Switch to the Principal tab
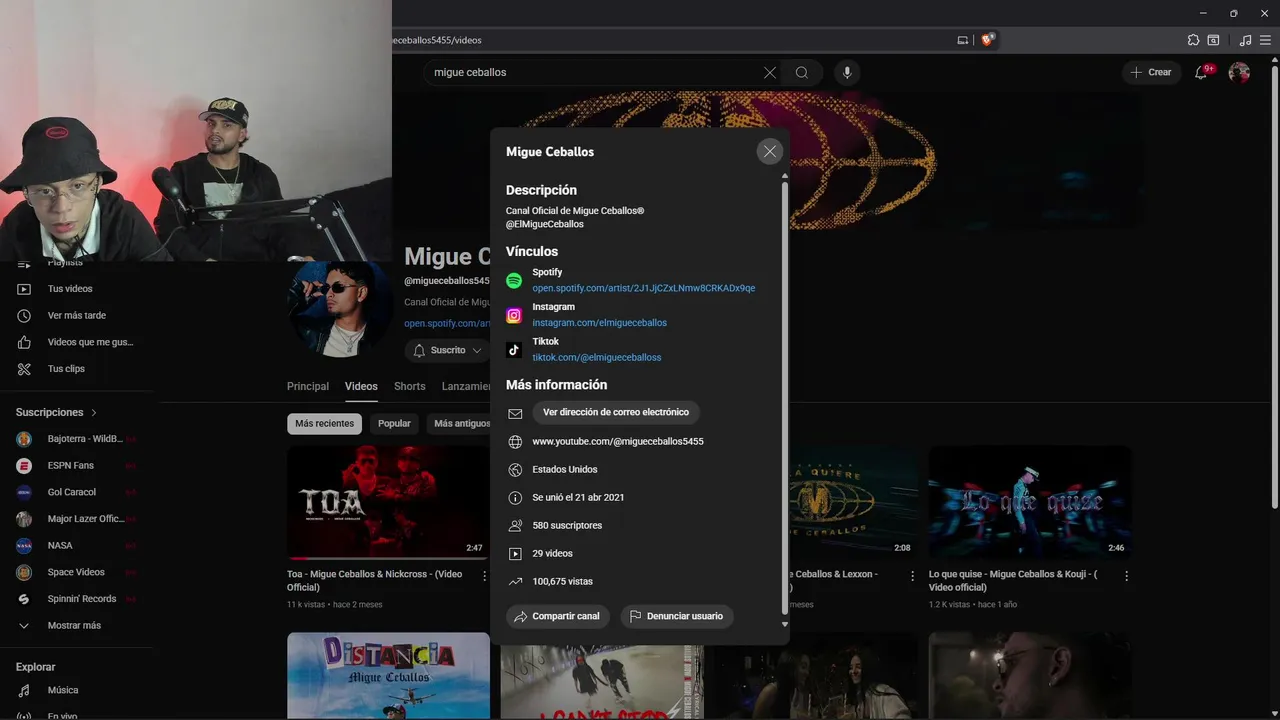The width and height of the screenshot is (1280, 720). coord(308,386)
